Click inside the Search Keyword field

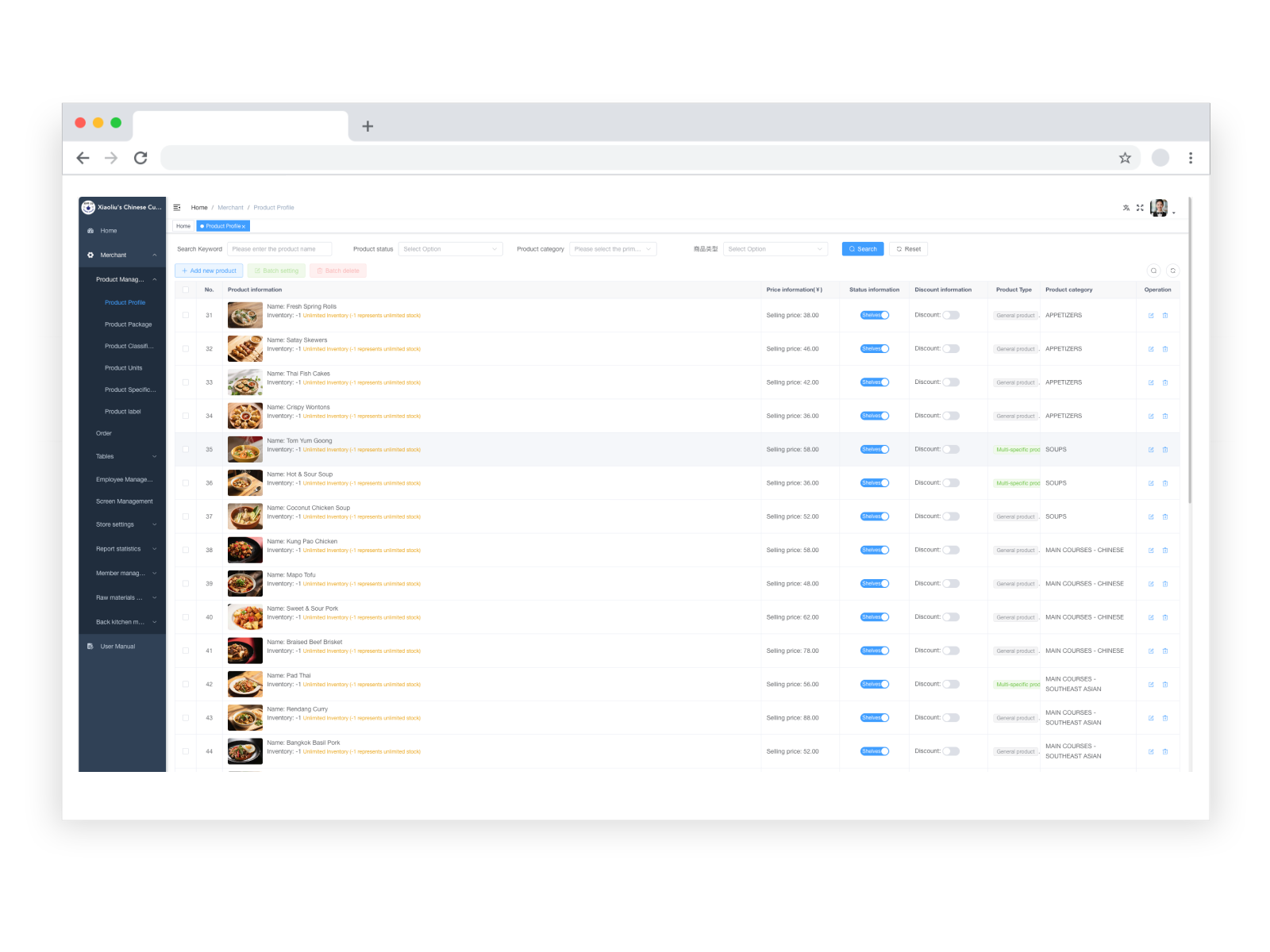[280, 248]
